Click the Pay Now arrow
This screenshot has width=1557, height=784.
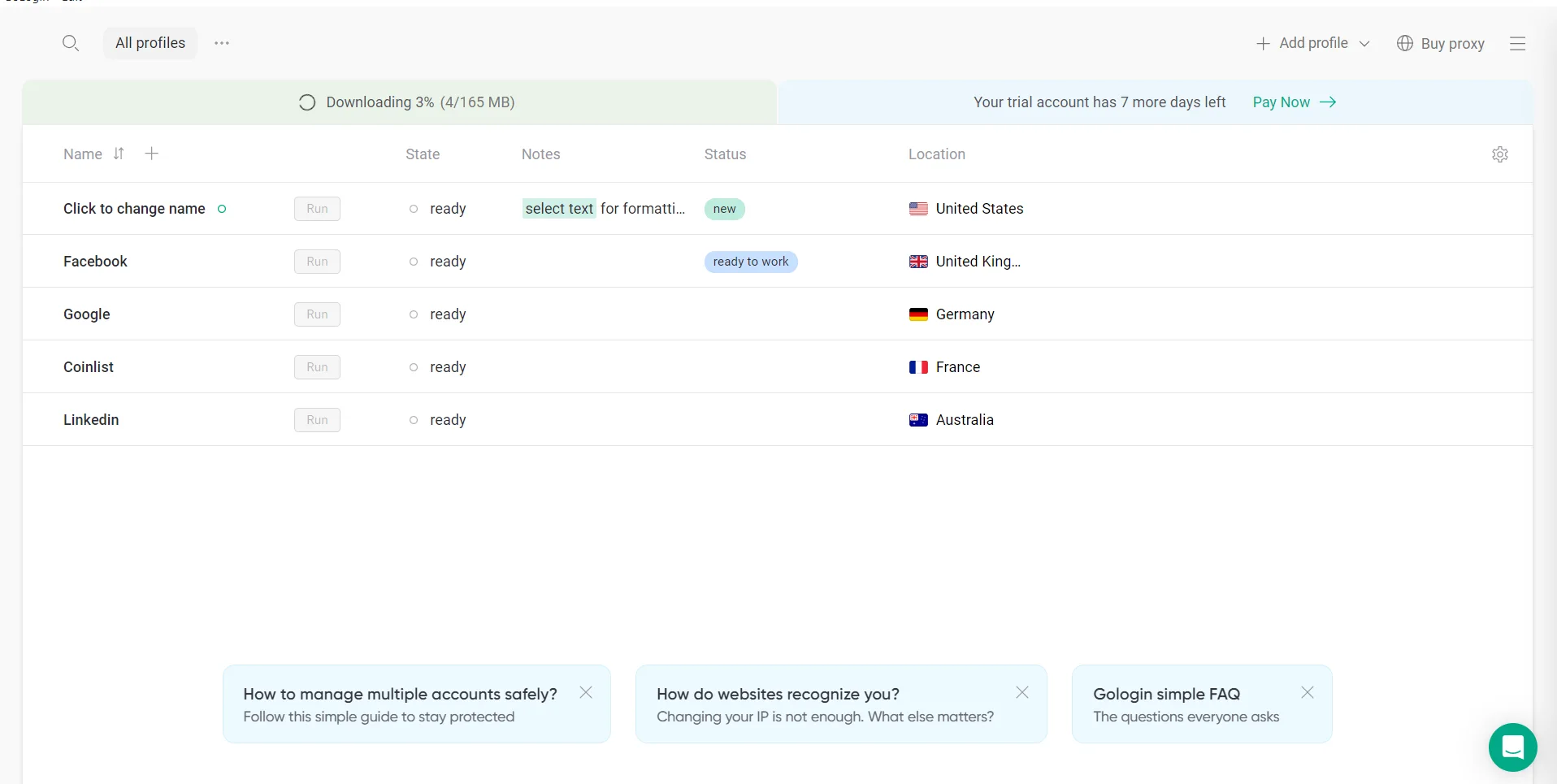(x=1328, y=102)
